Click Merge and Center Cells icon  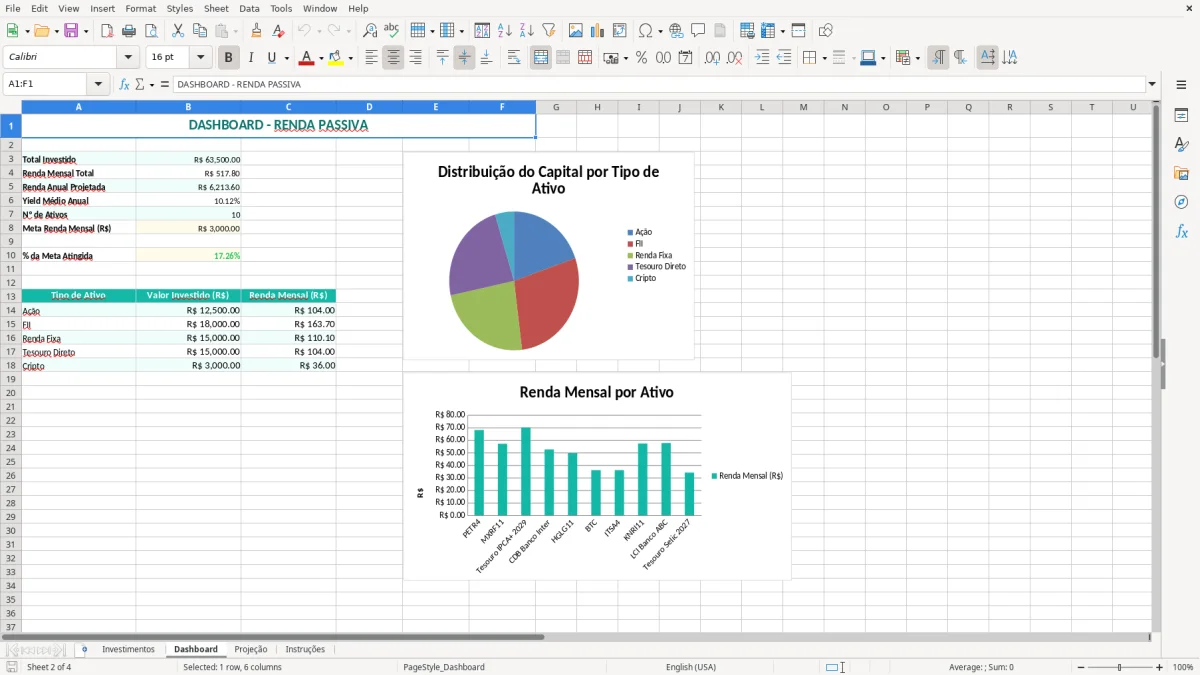pos(541,58)
